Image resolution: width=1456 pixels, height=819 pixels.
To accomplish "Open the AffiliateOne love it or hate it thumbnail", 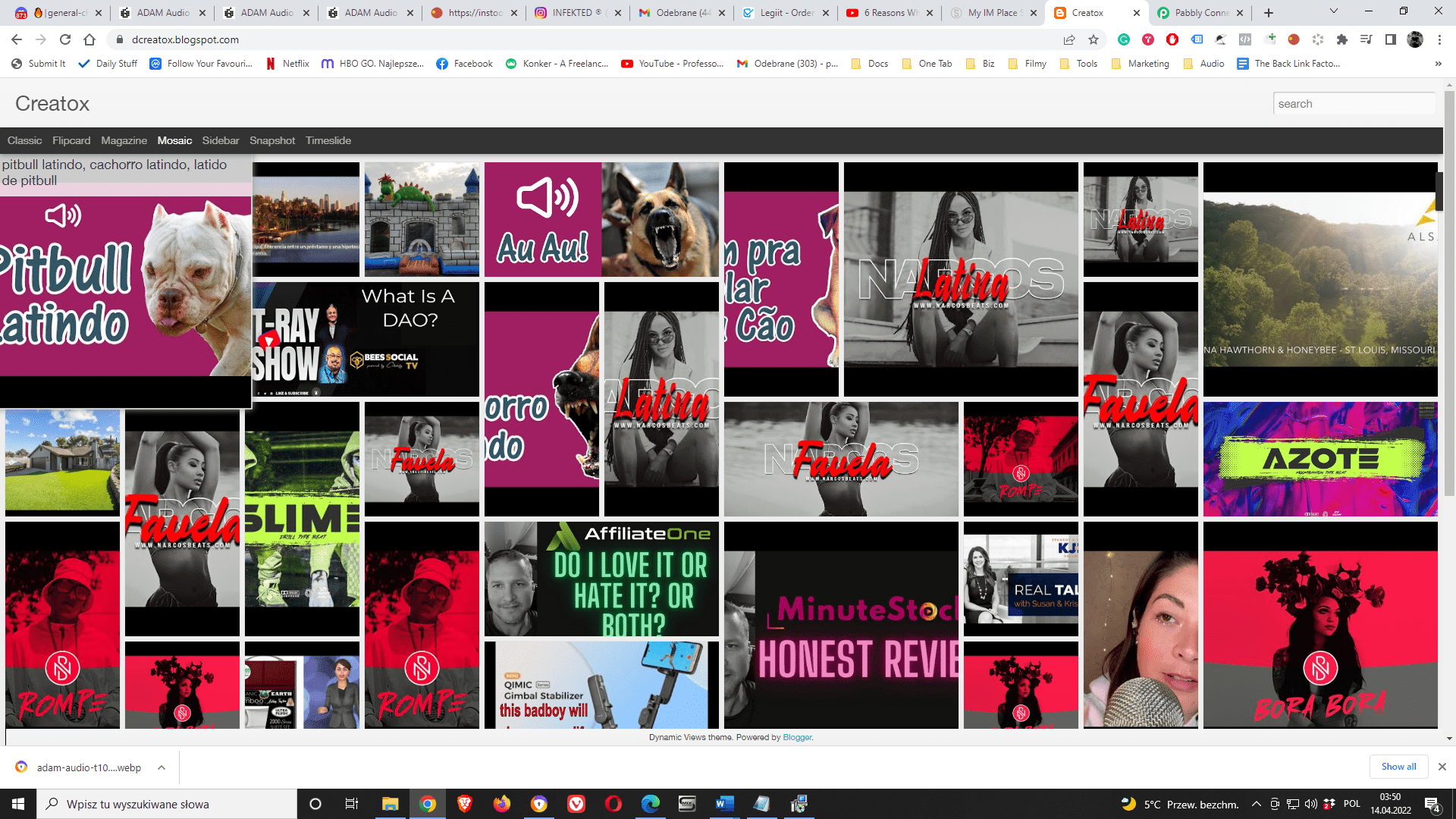I will click(601, 579).
